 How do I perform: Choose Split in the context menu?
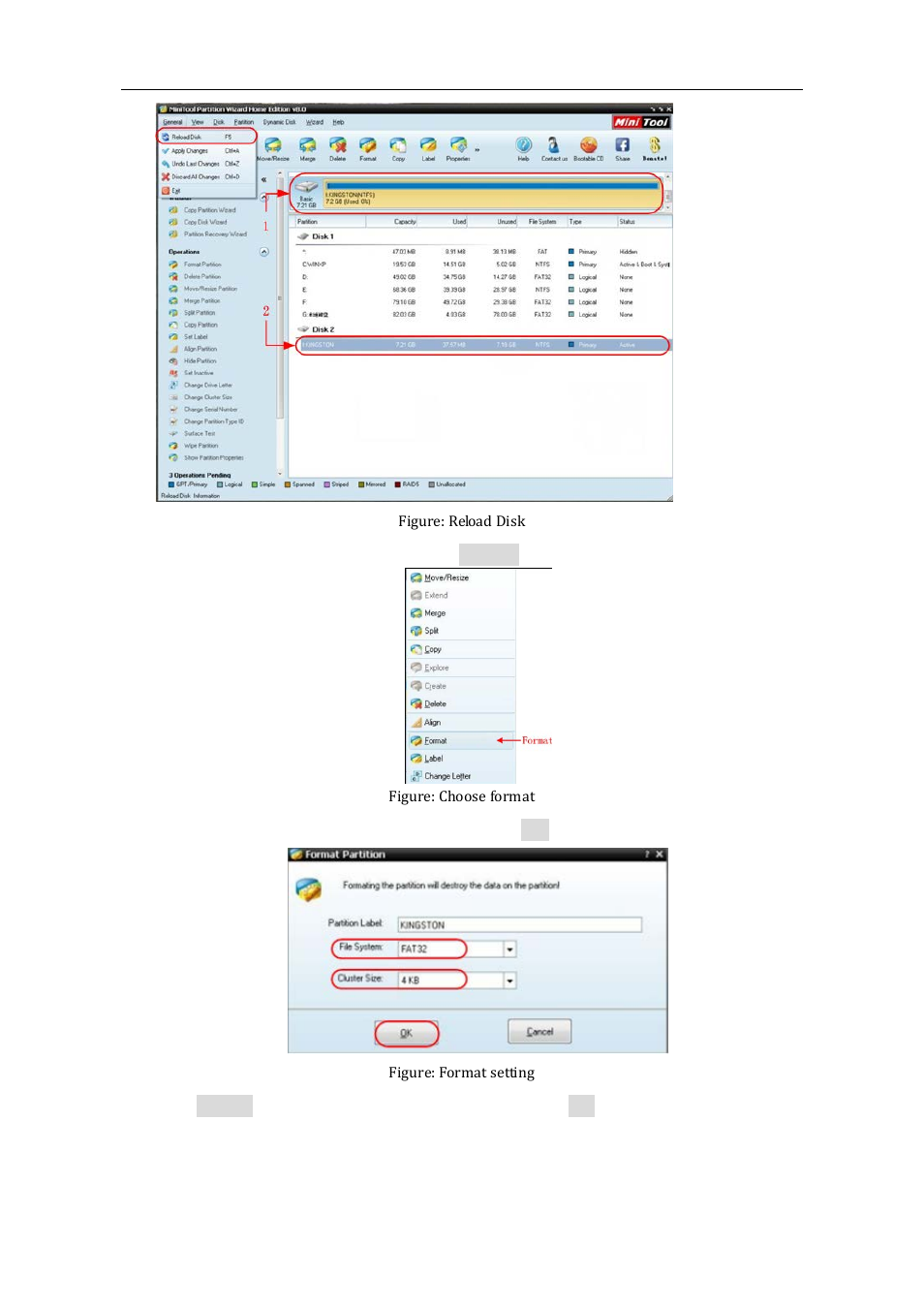(x=461, y=631)
